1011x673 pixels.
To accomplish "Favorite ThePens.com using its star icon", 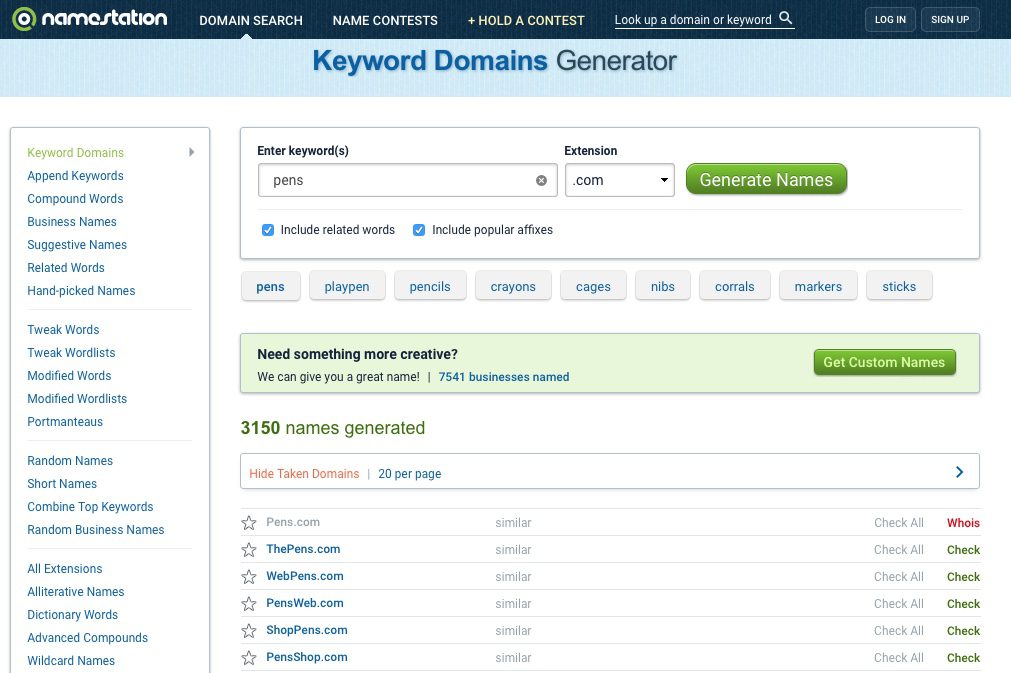I will point(249,550).
